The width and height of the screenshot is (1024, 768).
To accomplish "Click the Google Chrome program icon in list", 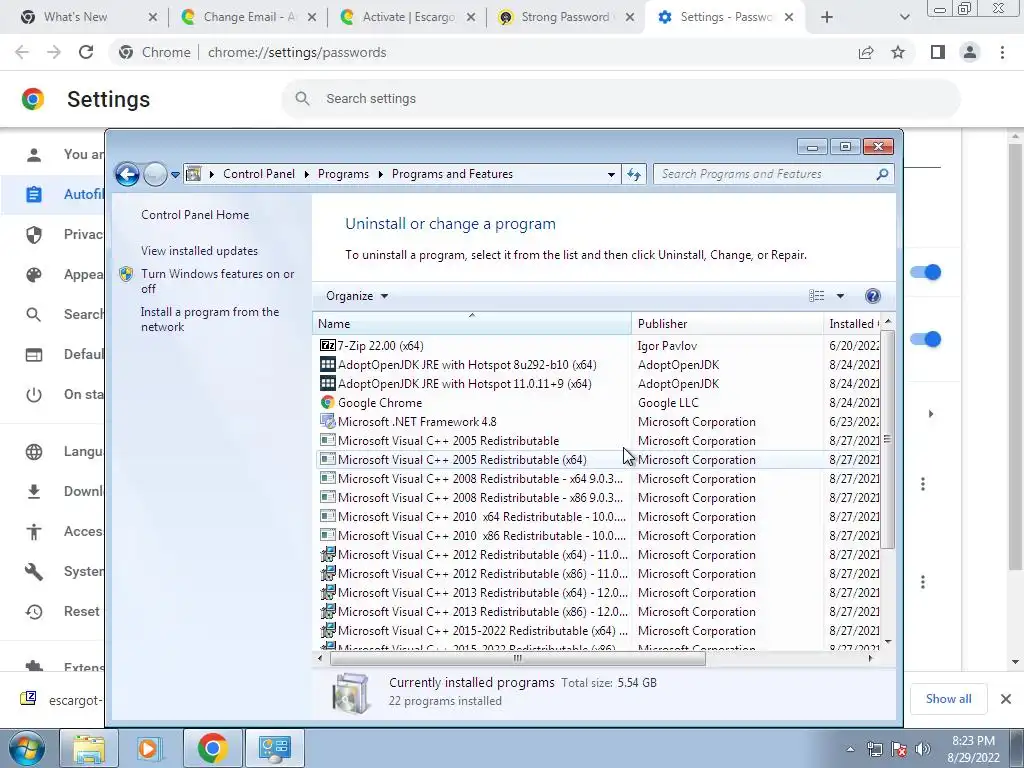I will point(327,402).
